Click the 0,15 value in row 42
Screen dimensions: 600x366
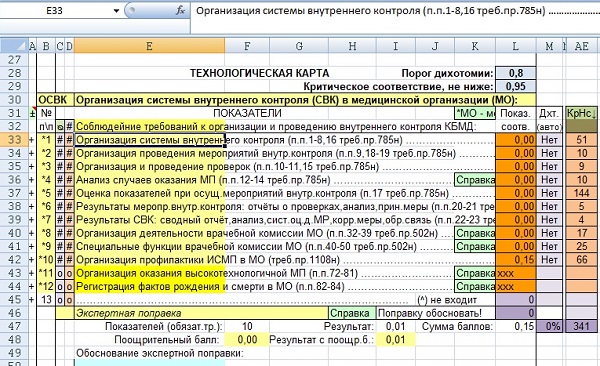pyautogui.click(x=516, y=260)
